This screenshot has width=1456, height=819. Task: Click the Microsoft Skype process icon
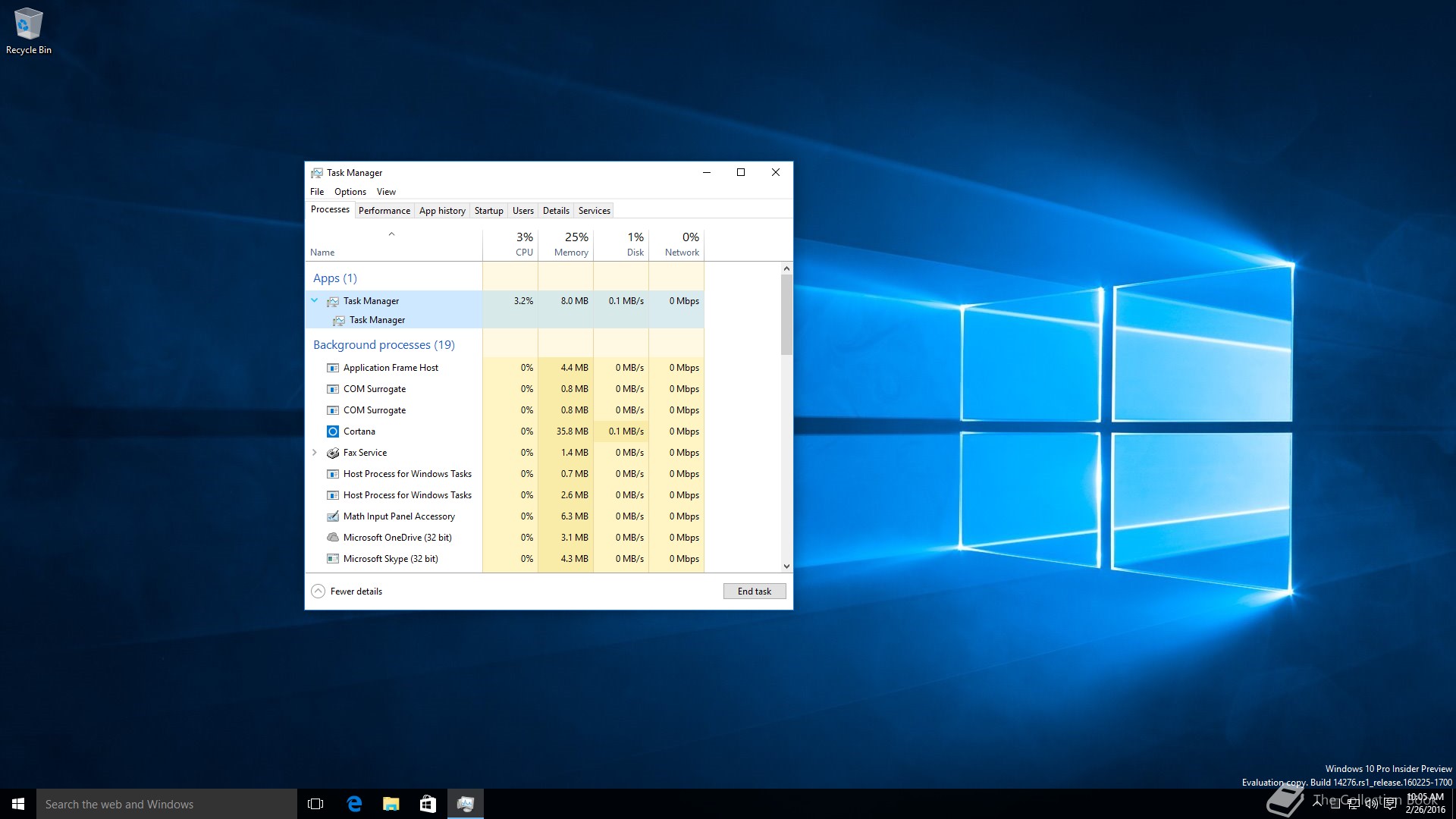pos(332,559)
